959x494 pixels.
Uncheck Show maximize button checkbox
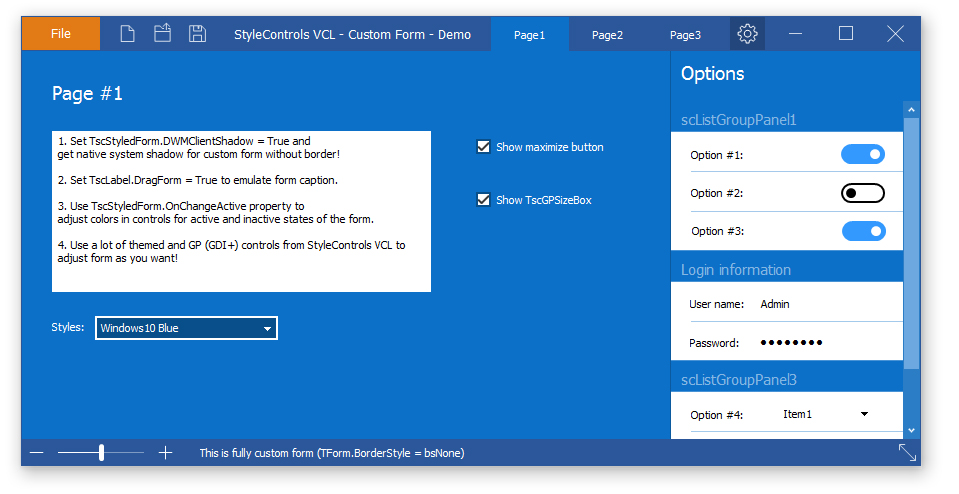coord(483,147)
